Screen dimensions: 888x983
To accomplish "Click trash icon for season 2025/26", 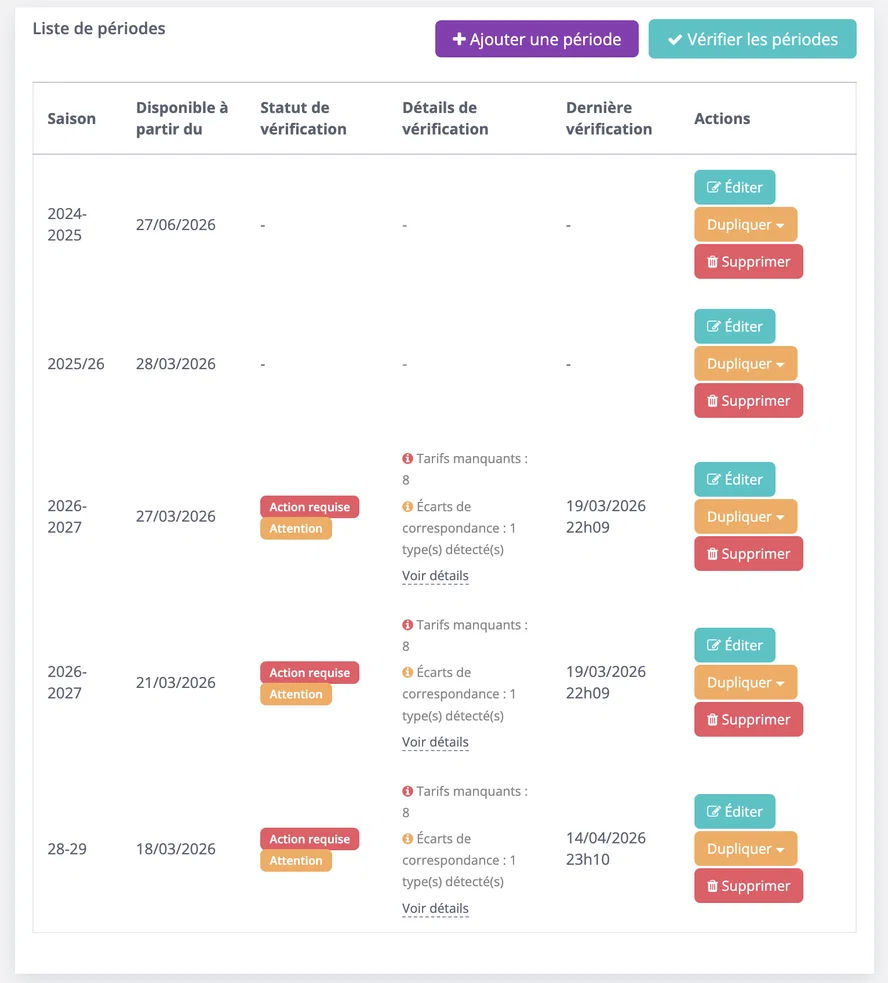I will pyautogui.click(x=712, y=401).
